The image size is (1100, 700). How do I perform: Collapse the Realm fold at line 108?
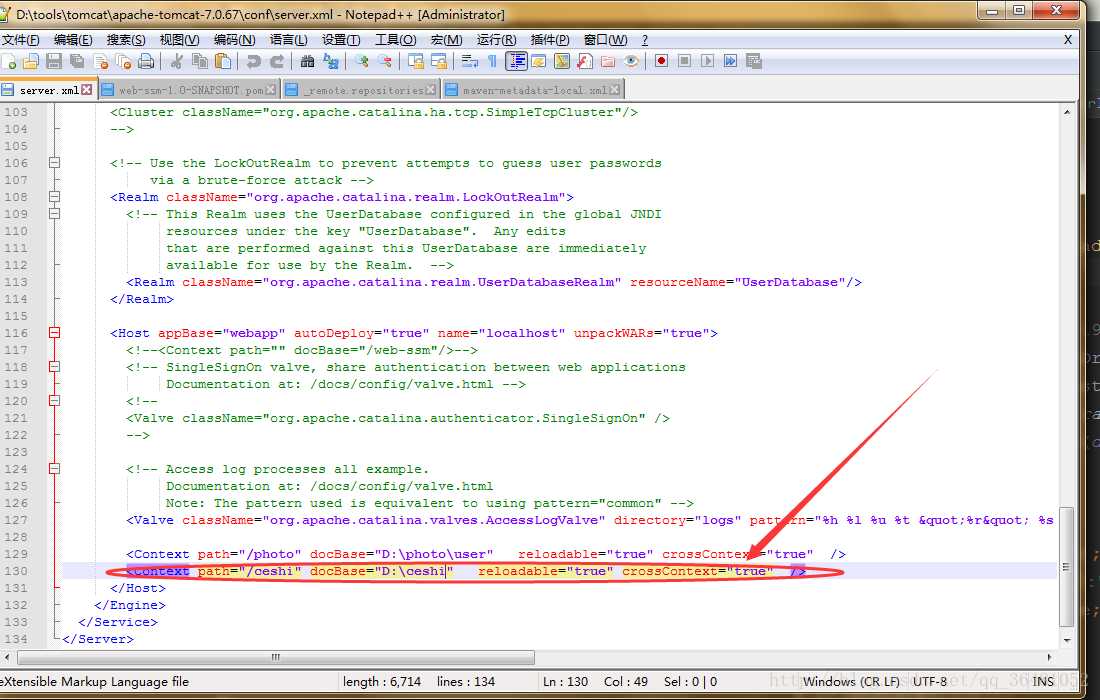tap(54, 196)
